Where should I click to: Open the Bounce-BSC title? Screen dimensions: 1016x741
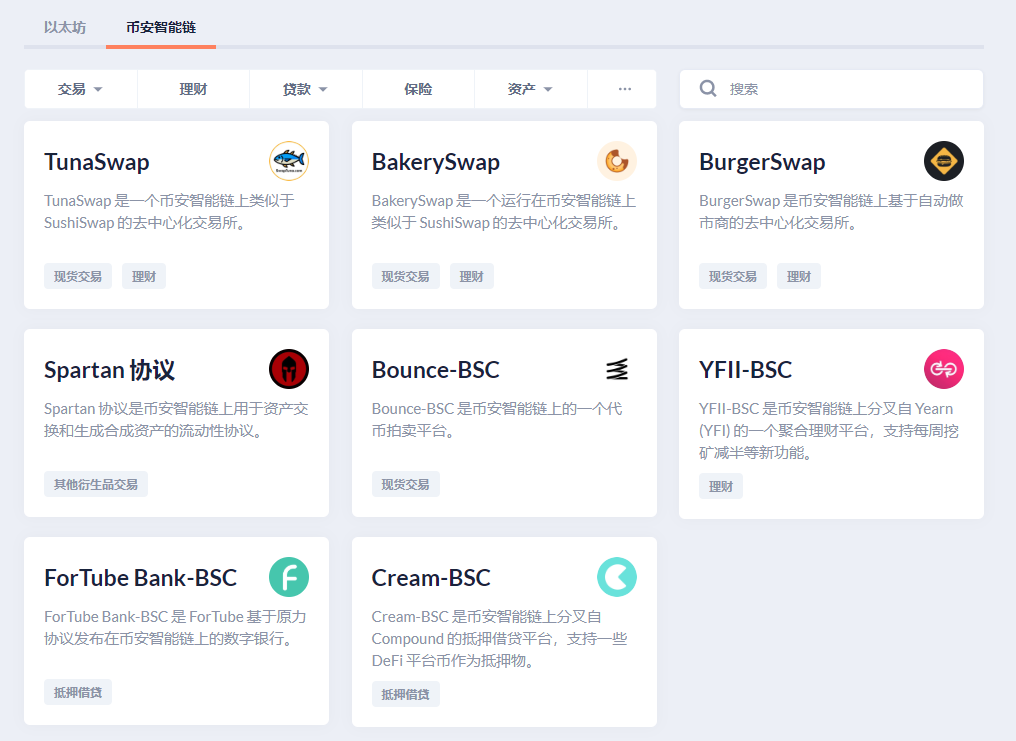[x=435, y=370]
